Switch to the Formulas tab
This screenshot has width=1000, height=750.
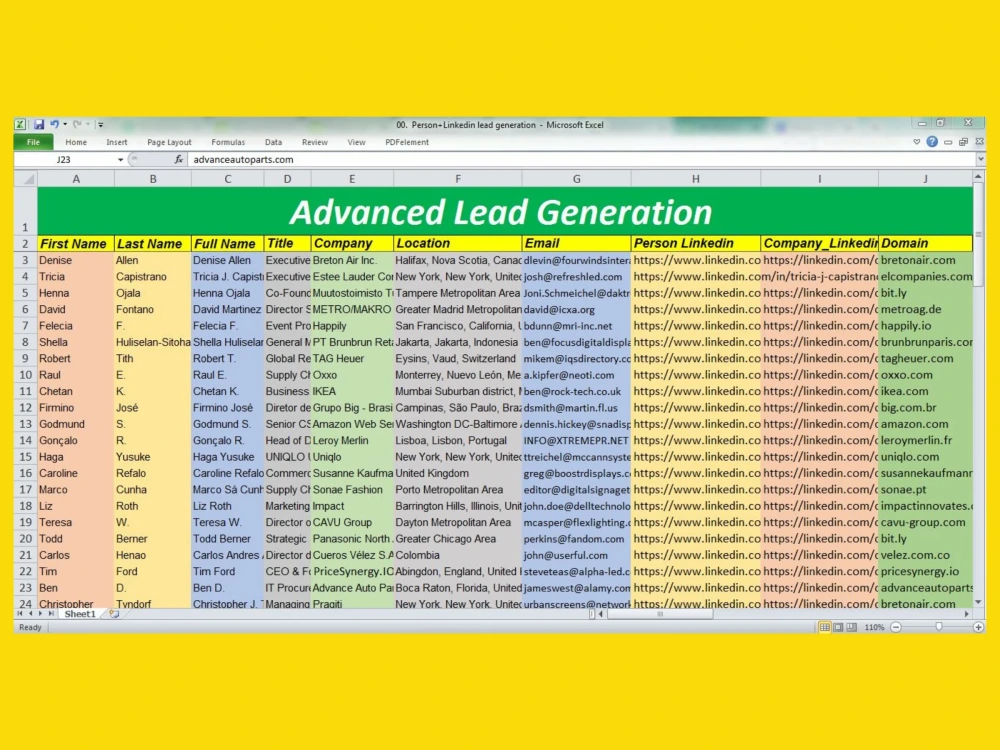coord(228,142)
